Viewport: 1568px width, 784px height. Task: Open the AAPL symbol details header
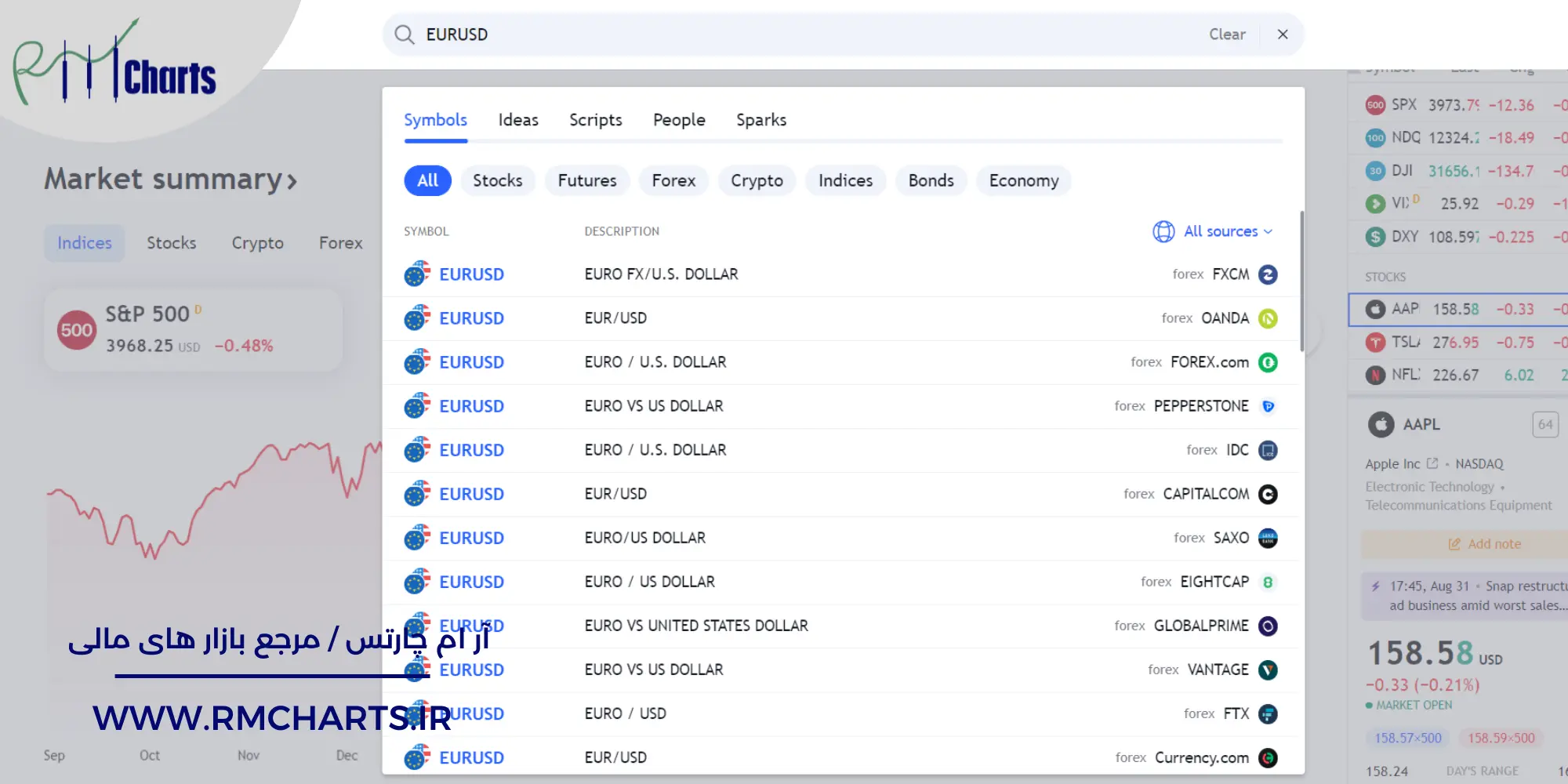pos(1421,424)
